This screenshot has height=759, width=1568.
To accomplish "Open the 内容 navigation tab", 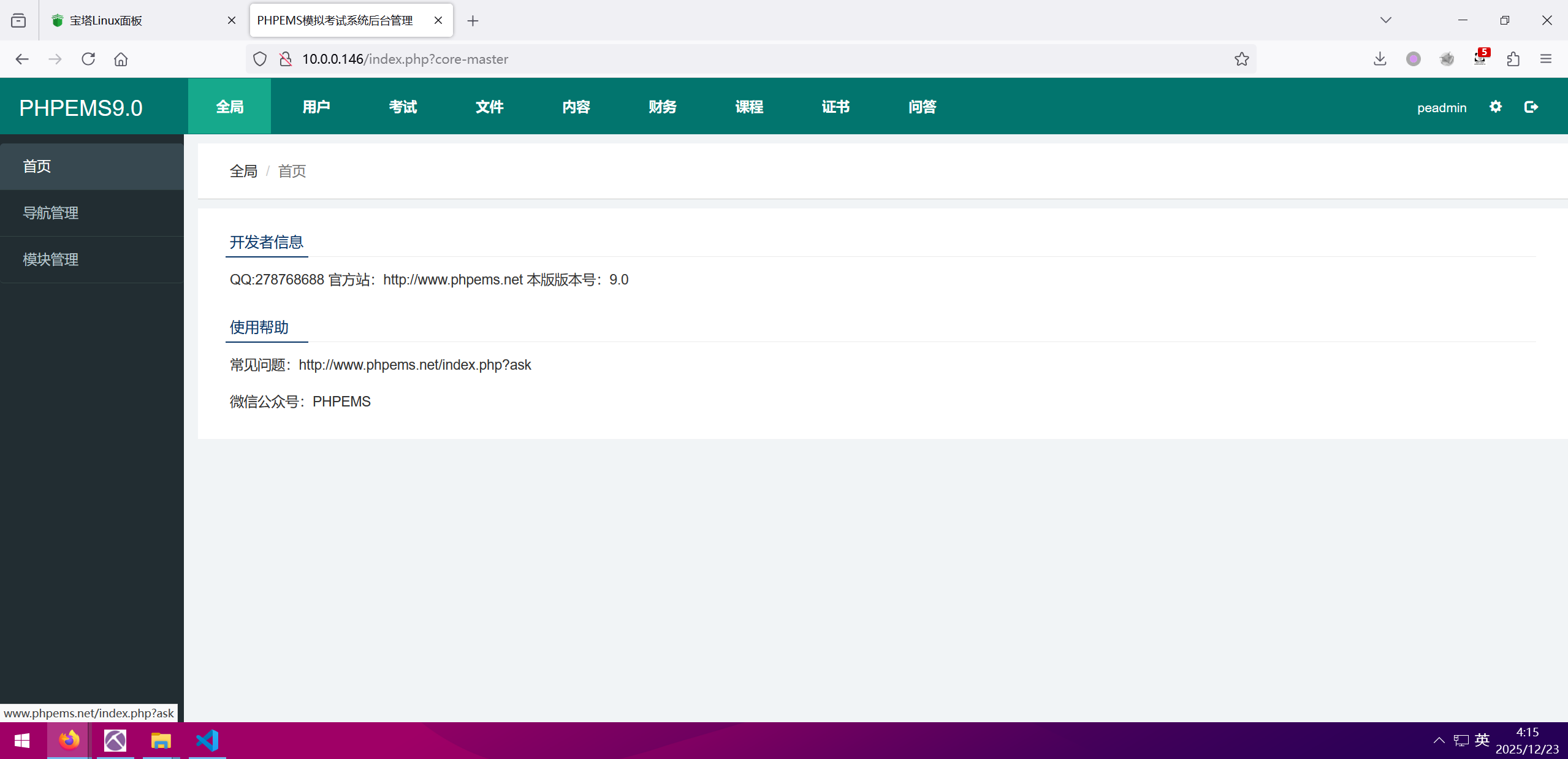I will pyautogui.click(x=576, y=107).
